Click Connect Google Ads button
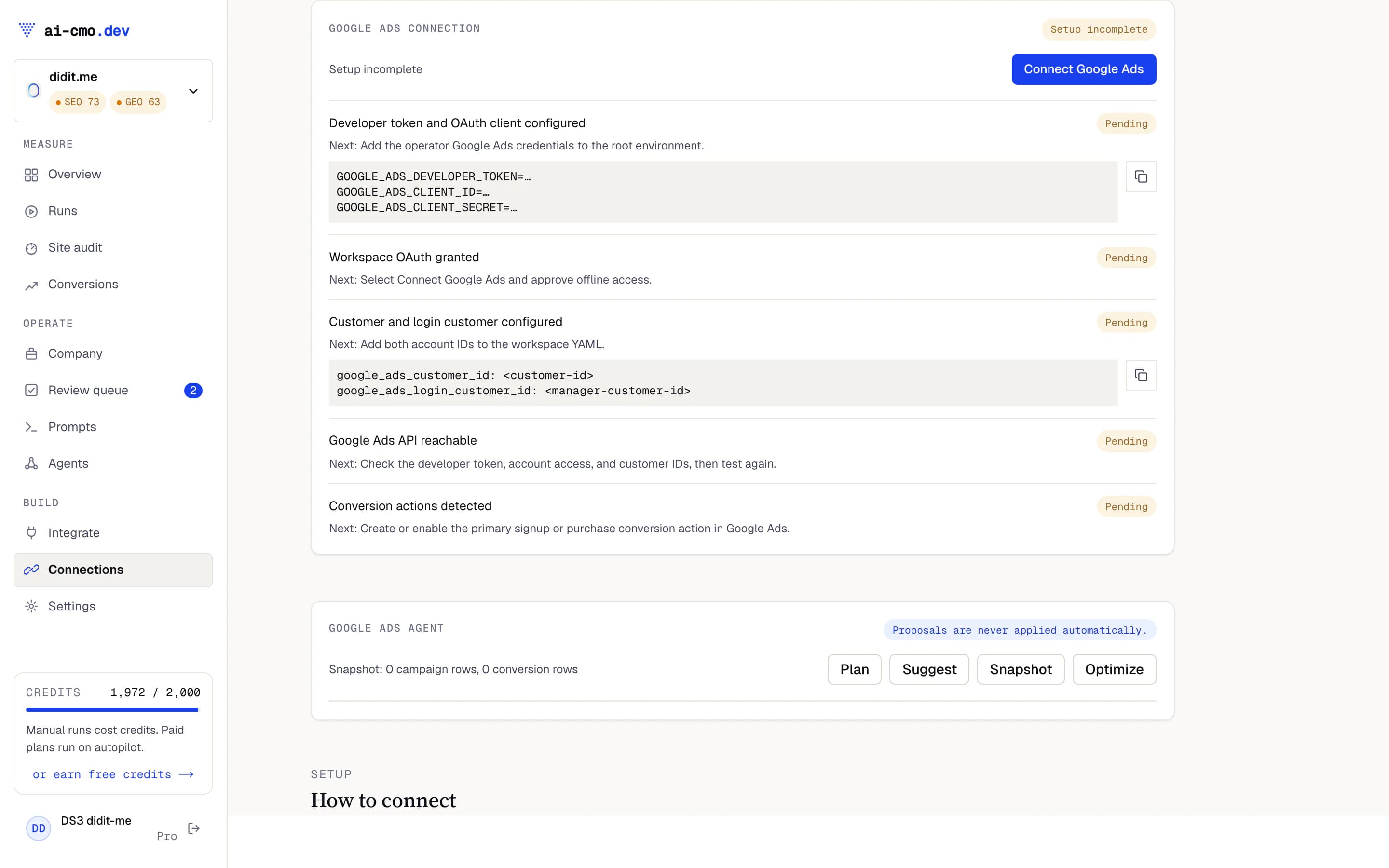1389x868 pixels. coord(1084,69)
